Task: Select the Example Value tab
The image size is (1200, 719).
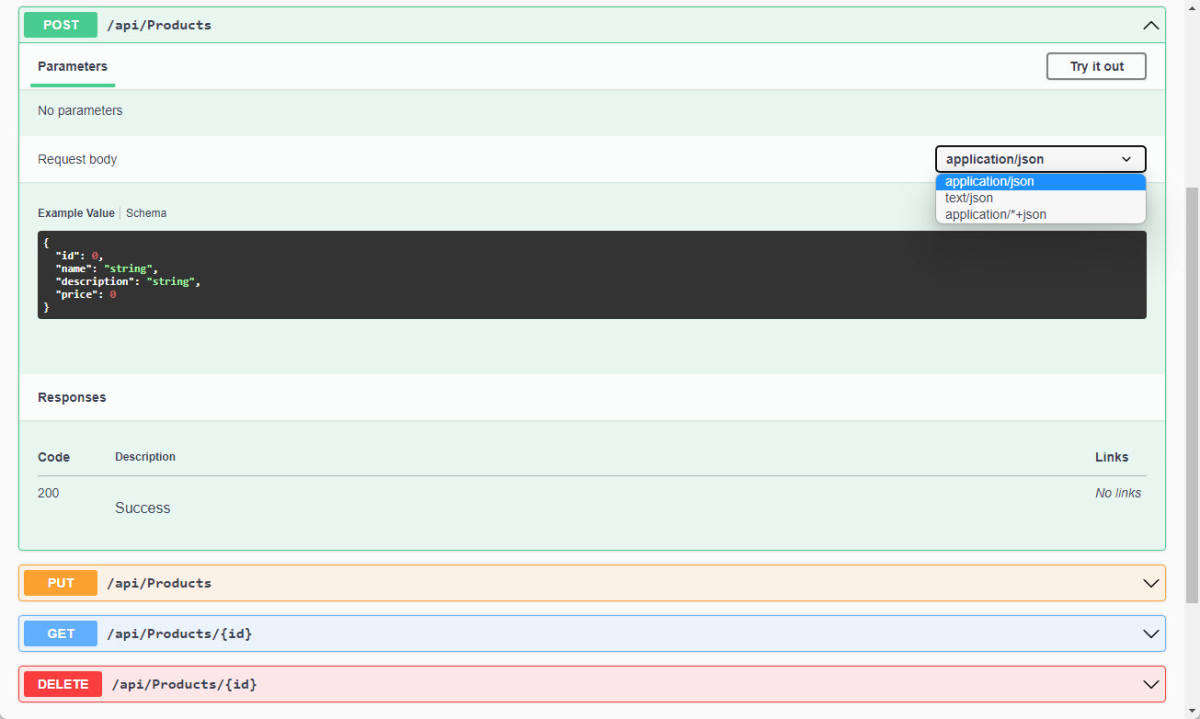Action: tap(76, 212)
